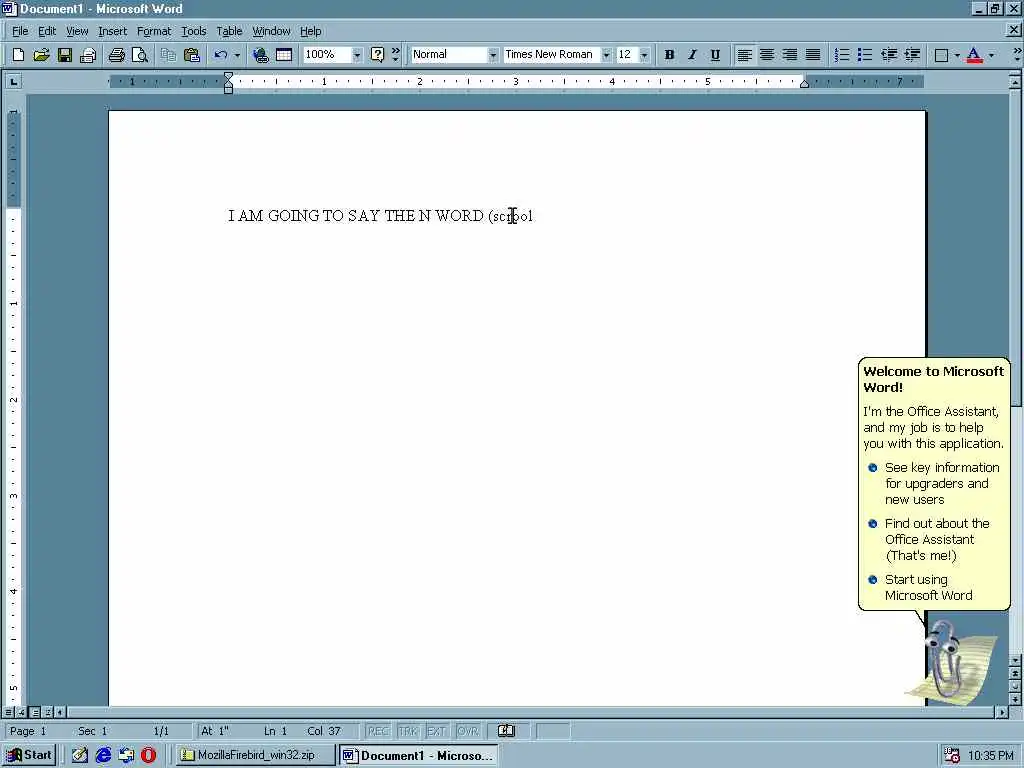
Task: Open the Tables and Borders toolbar icon
Action: coord(284,55)
